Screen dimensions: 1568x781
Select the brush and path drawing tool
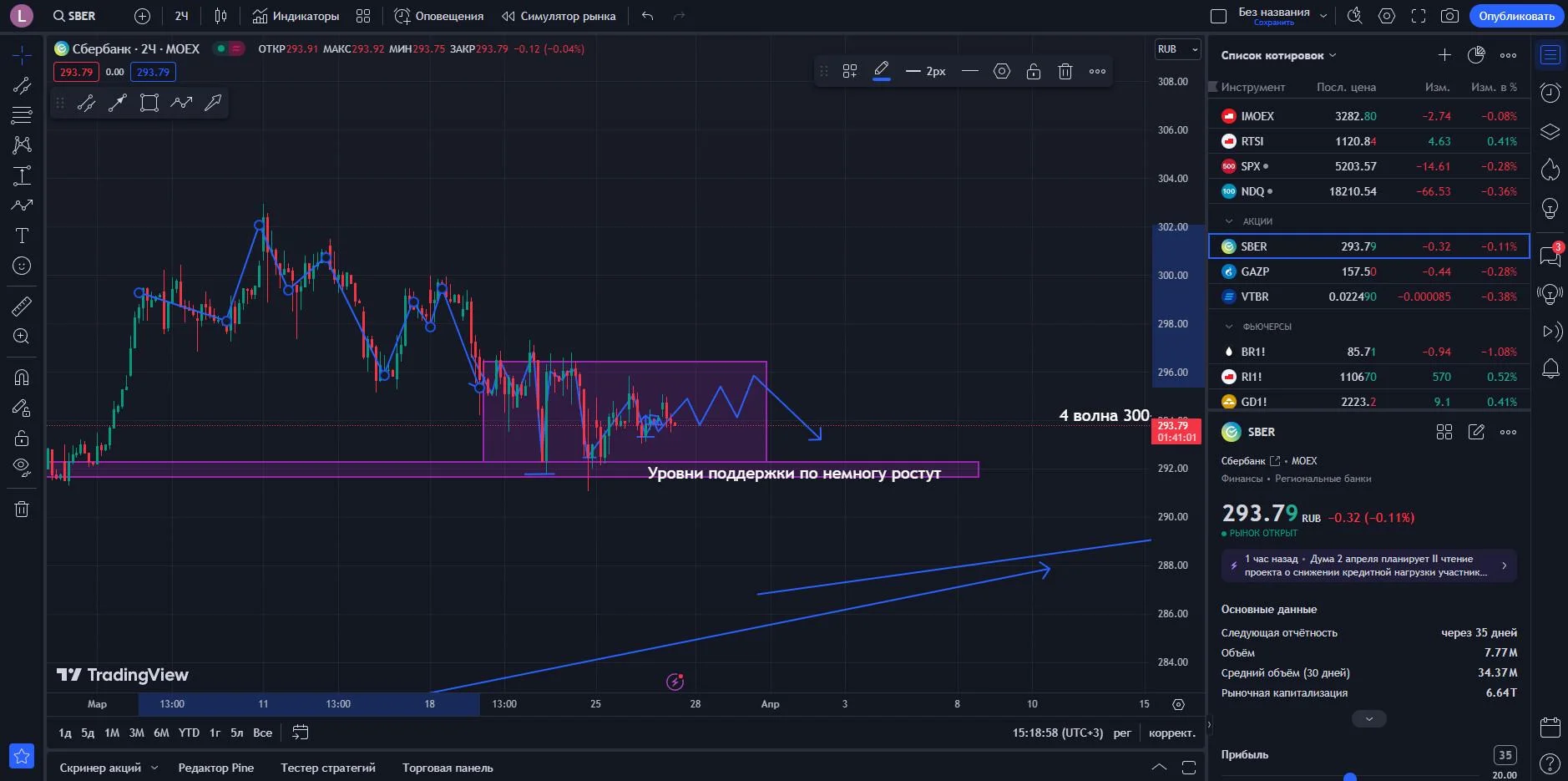[22, 205]
